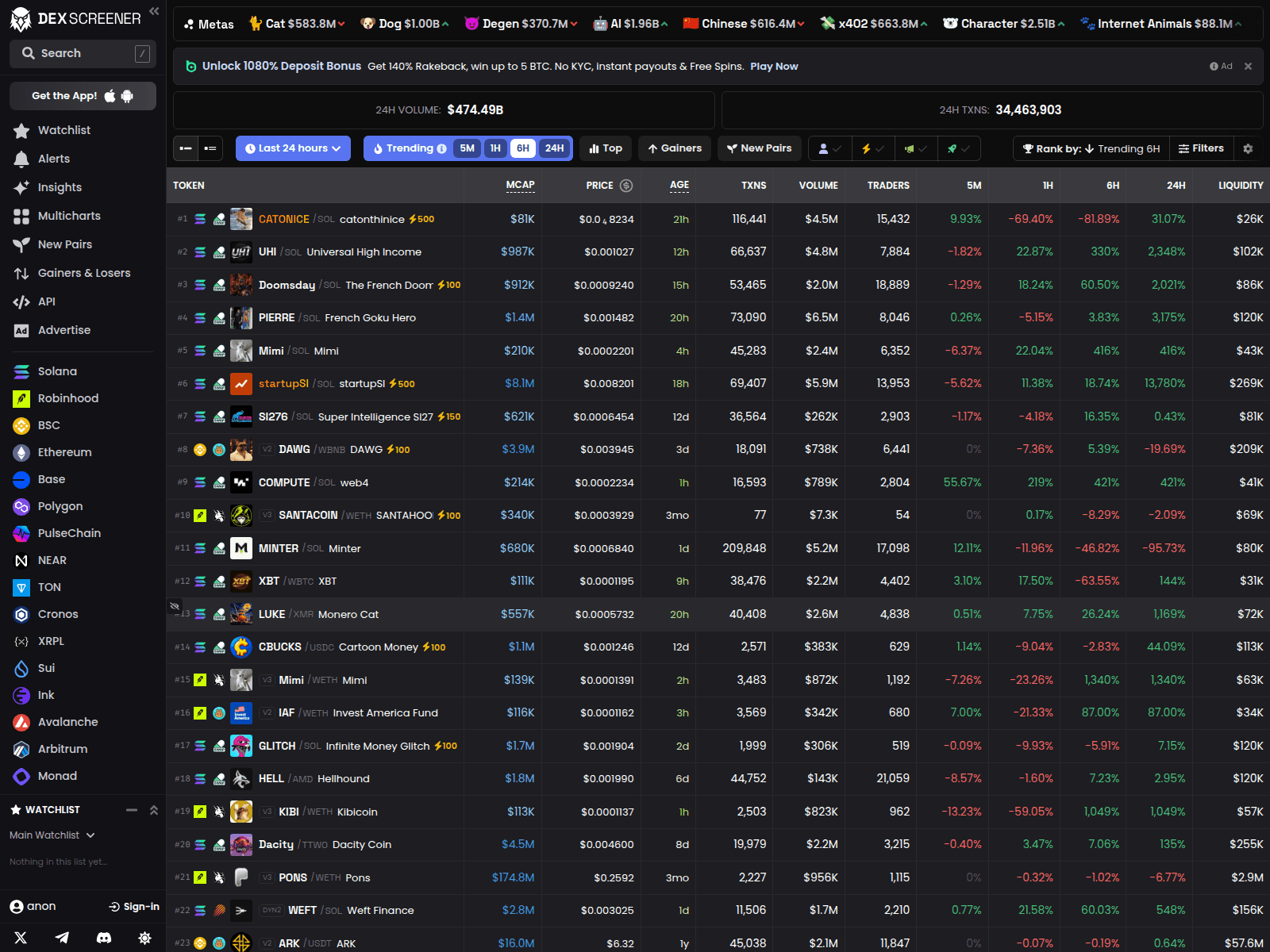The image size is (1270, 952).
Task: Select the BSC chain icon
Action: (21, 425)
